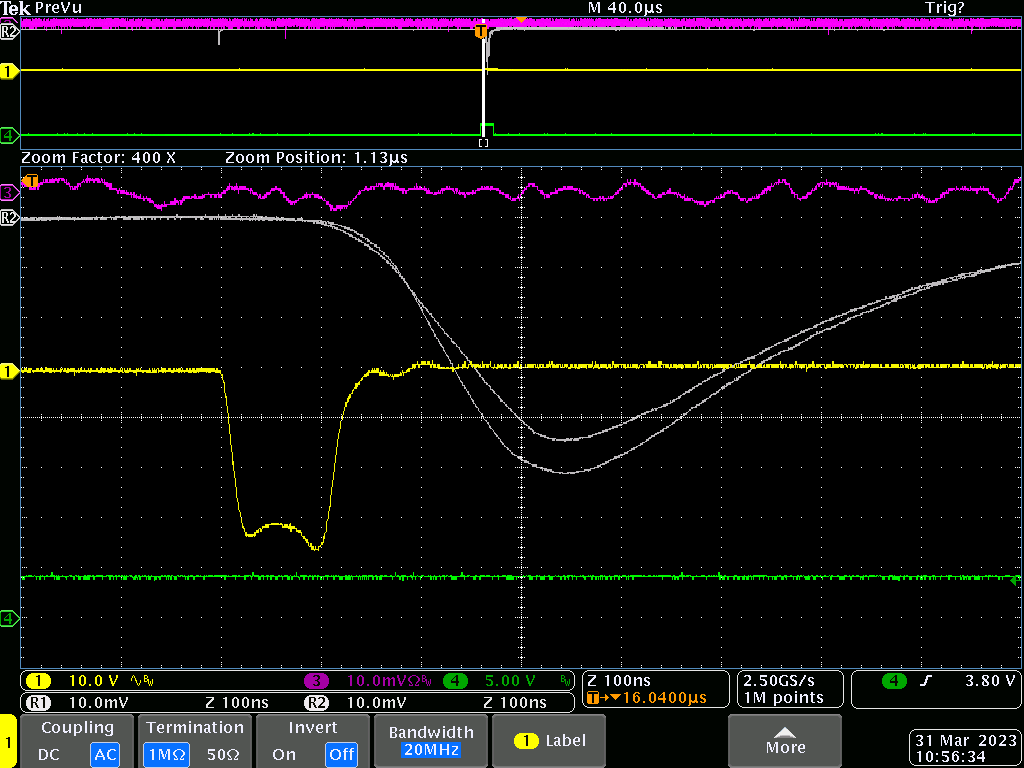Click the magenta channel 3 waveform marker
The width and height of the screenshot is (1024, 768).
(x=9, y=190)
